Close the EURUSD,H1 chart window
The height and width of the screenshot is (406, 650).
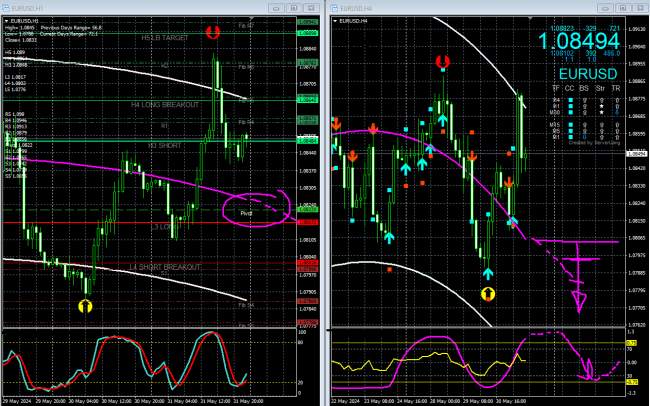tap(311, 8)
